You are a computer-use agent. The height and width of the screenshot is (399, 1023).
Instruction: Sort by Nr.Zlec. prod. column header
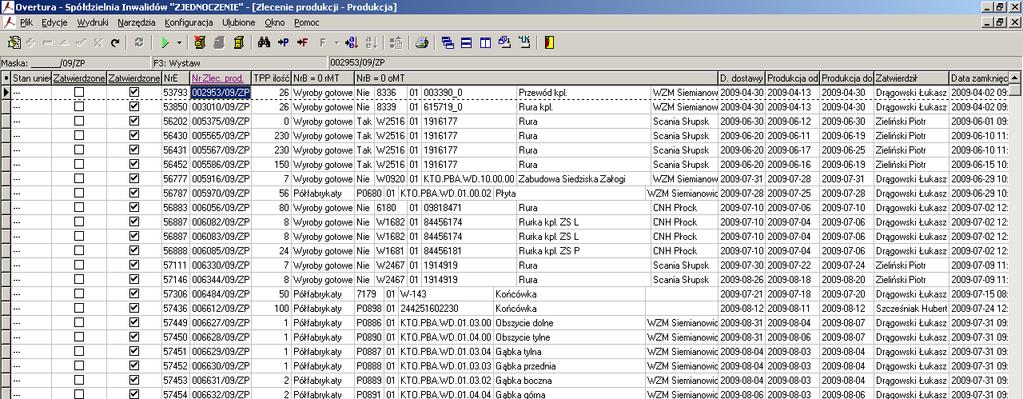(221, 78)
